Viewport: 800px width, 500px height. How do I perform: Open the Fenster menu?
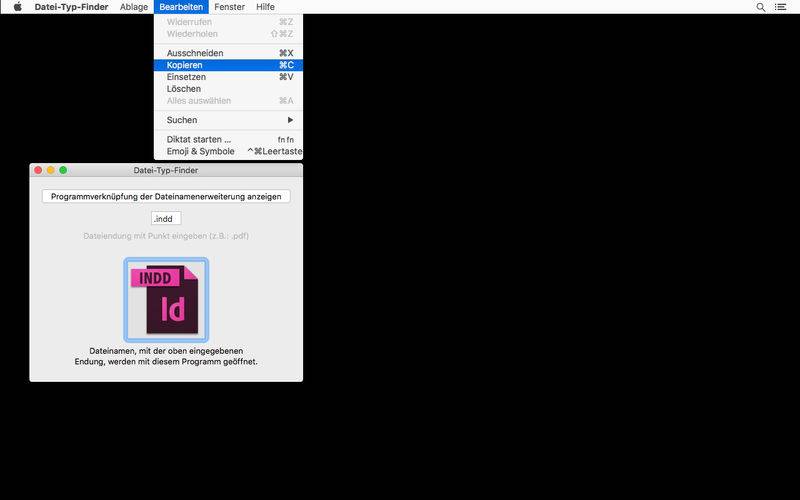230,7
